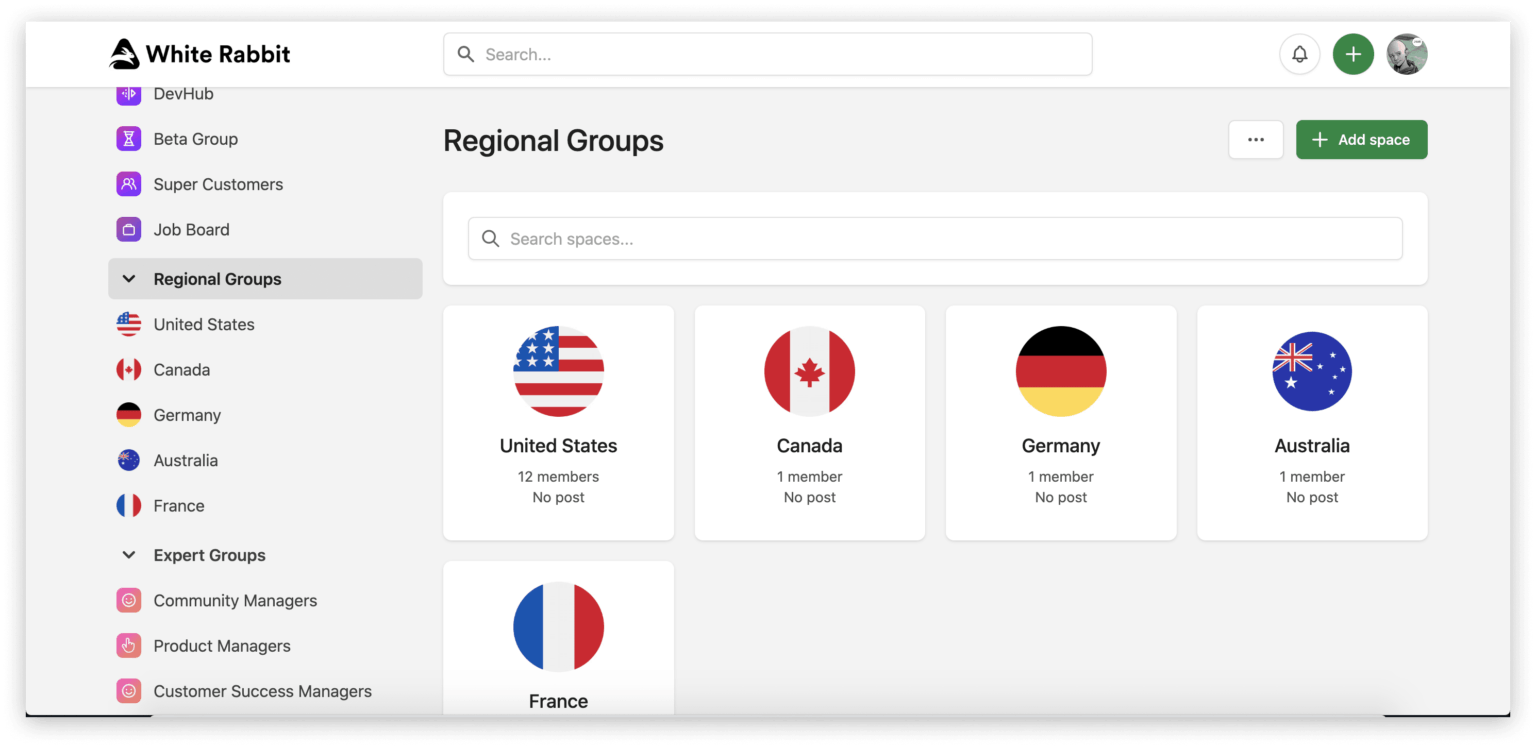
Task: Click 'No post' on Germany card
Action: 1061,497
